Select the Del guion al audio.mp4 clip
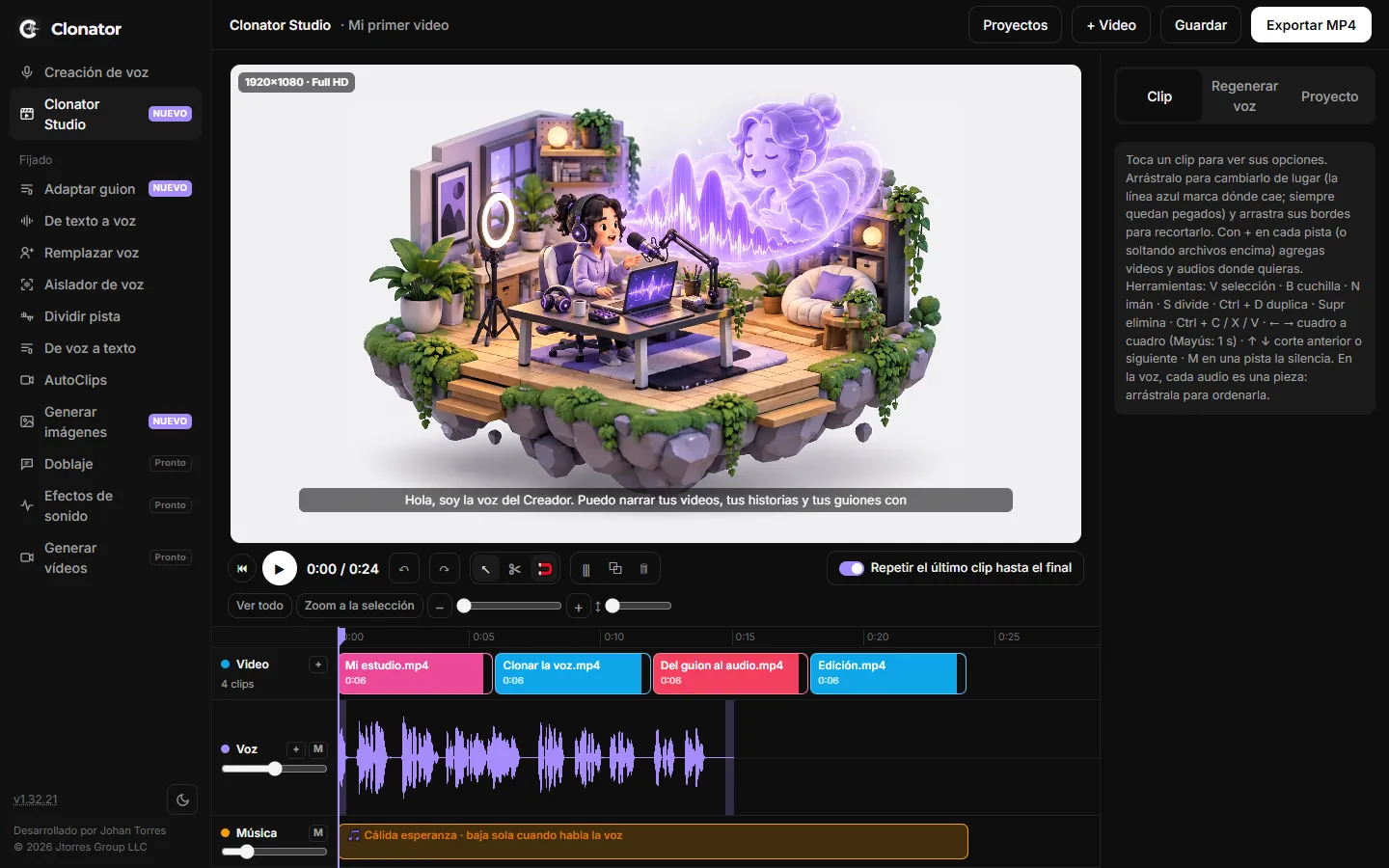This screenshot has width=1389, height=868. point(730,673)
